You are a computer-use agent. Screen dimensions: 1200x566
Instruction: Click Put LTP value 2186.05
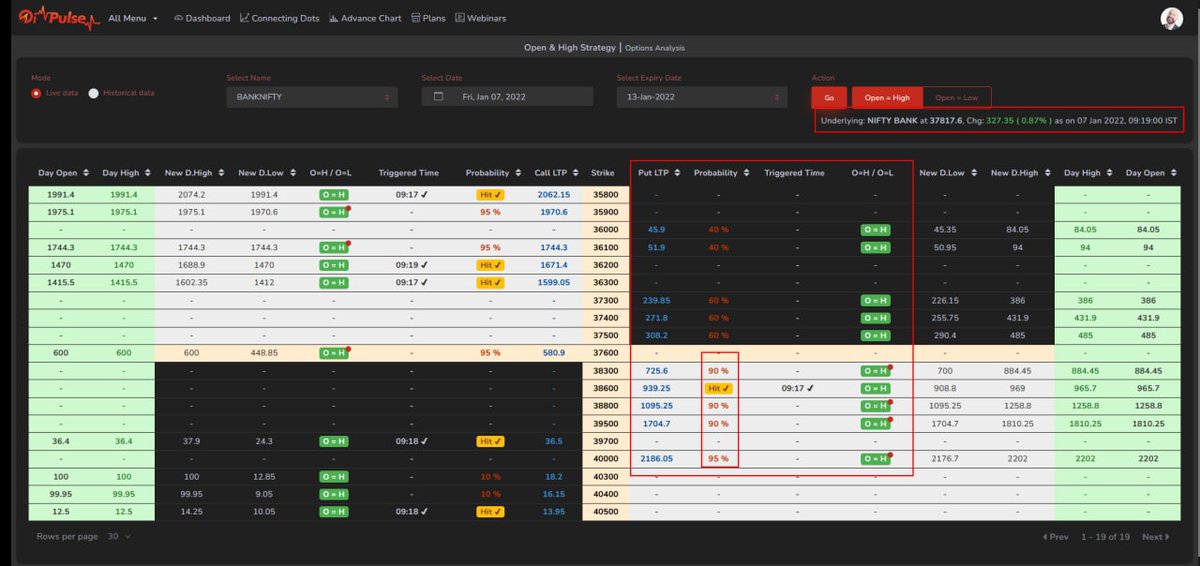657,458
